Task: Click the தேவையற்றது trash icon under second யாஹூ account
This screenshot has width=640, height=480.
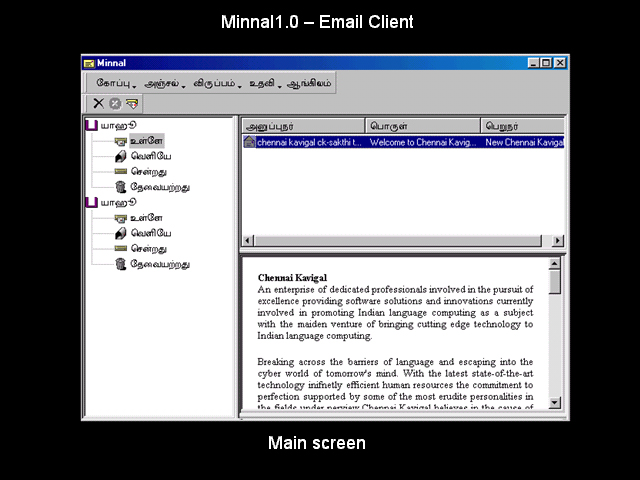Action: tap(120, 264)
